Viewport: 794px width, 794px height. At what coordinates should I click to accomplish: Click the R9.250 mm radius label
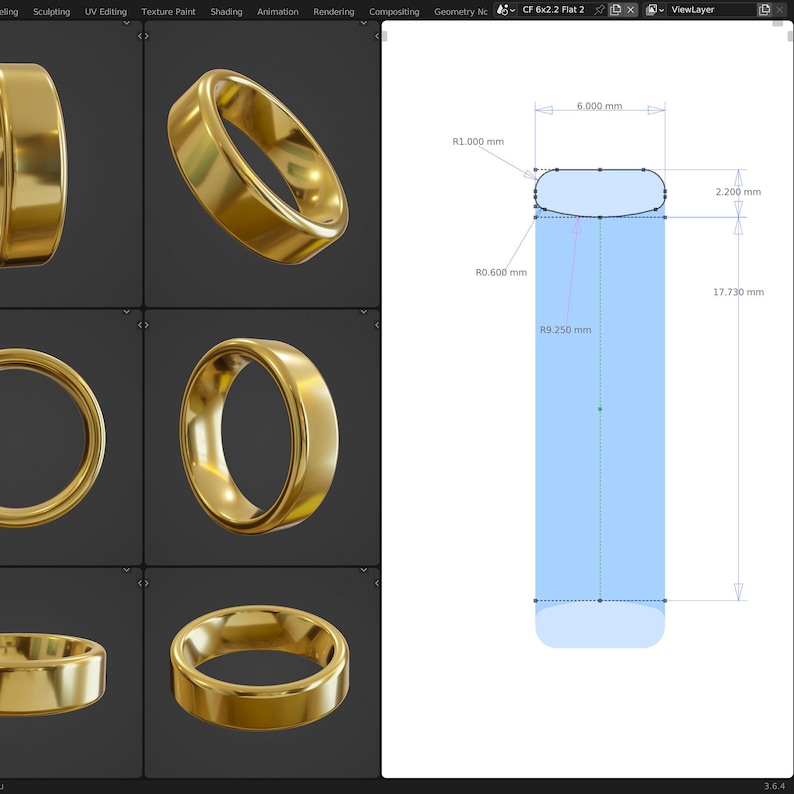565,330
